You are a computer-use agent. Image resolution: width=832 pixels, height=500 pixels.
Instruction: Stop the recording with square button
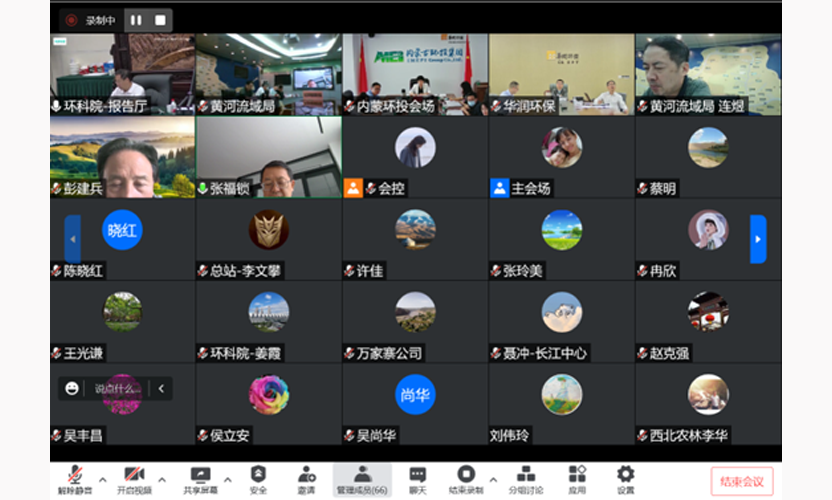pyautogui.click(x=159, y=20)
